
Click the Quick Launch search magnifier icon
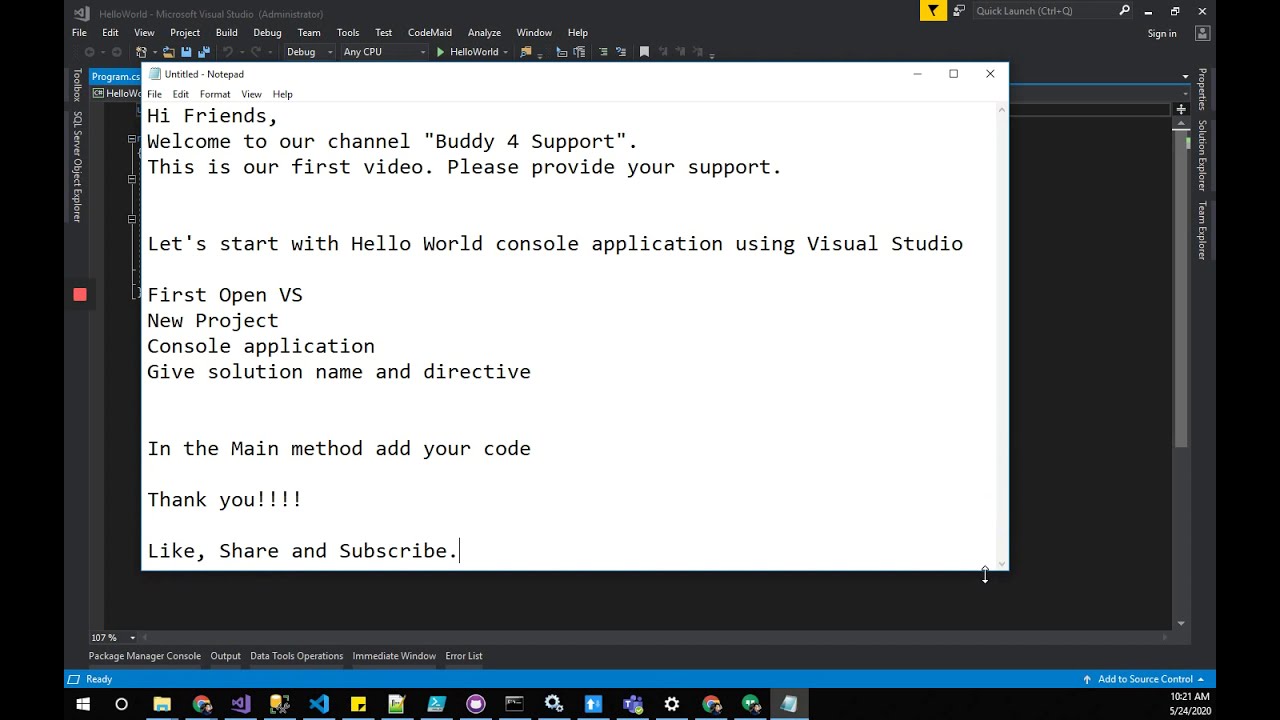pyautogui.click(x=1124, y=11)
